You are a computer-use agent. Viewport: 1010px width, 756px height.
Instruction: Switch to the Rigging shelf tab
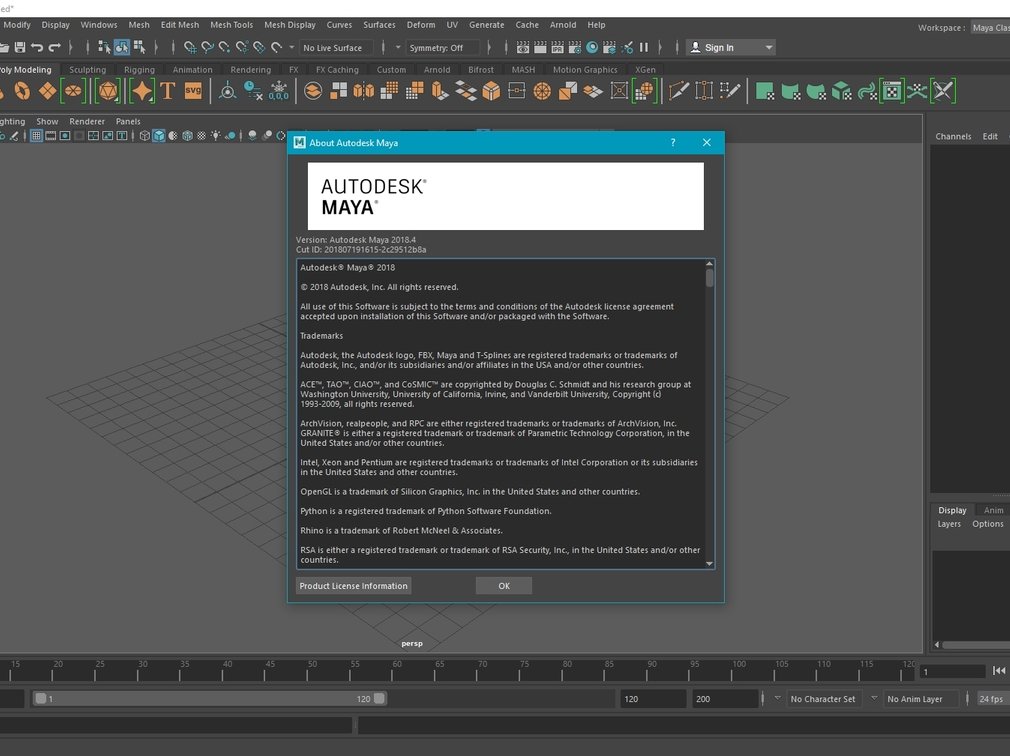tap(139, 70)
